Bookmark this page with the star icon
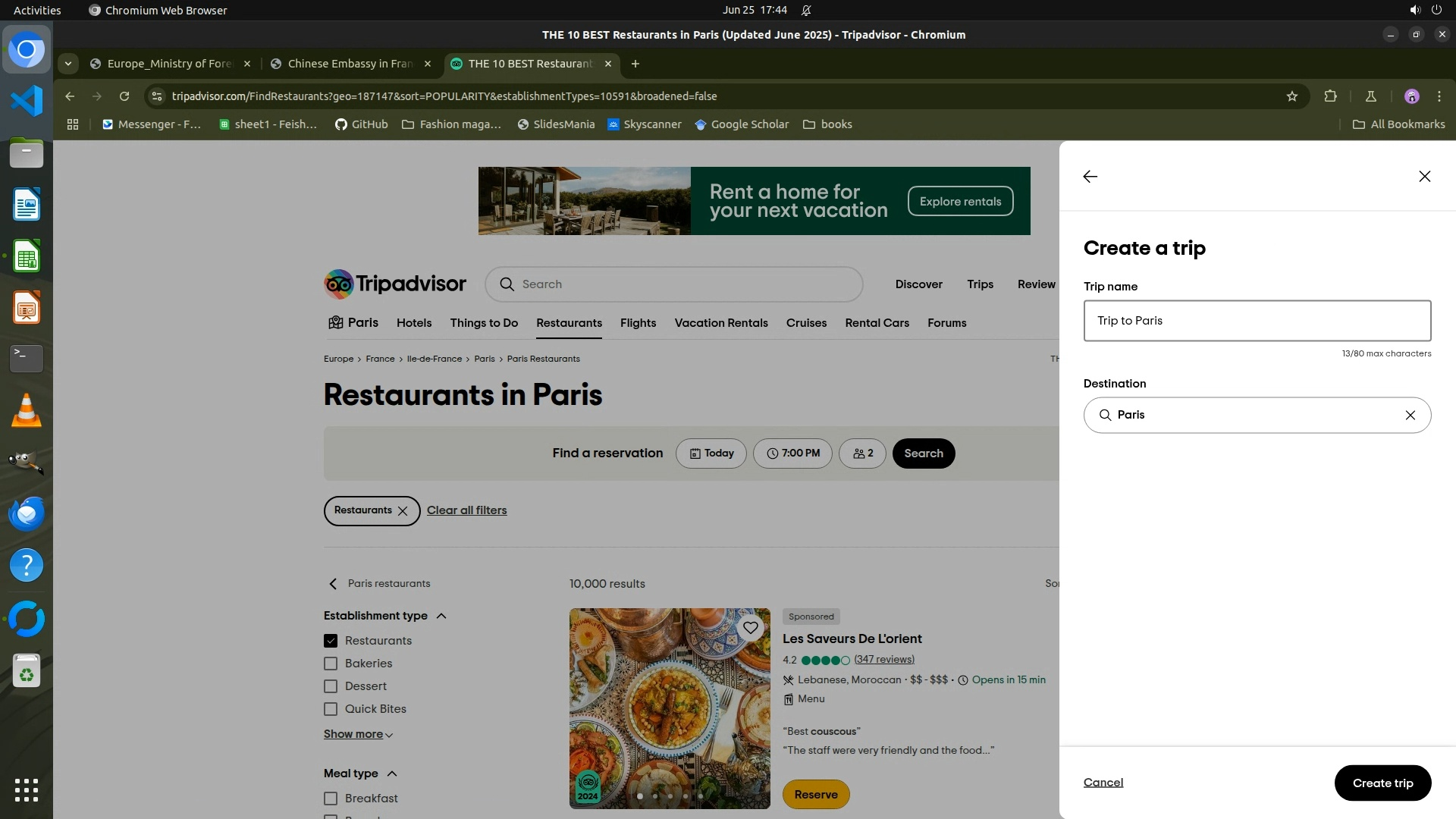This screenshot has height=819, width=1456. tap(1292, 96)
